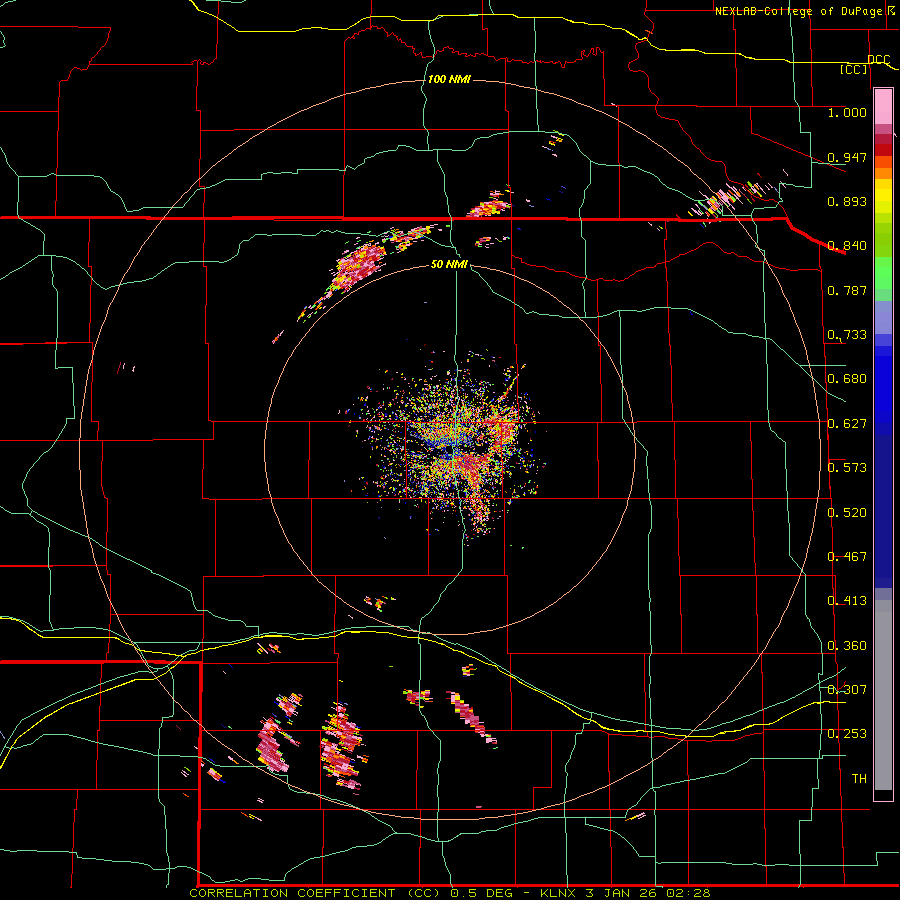Click the 0.627 value on the color scale
This screenshot has height=900, width=900.
[847, 424]
